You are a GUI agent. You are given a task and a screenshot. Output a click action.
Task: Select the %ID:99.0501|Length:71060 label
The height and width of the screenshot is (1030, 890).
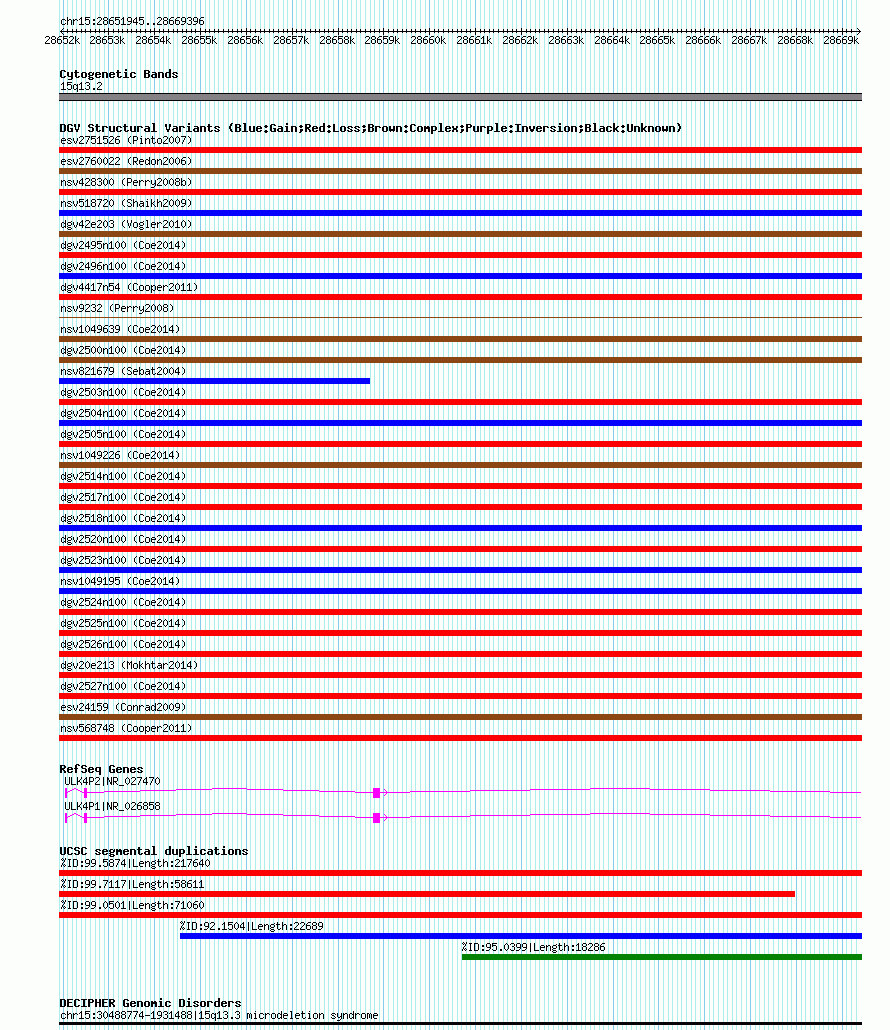click(132, 906)
